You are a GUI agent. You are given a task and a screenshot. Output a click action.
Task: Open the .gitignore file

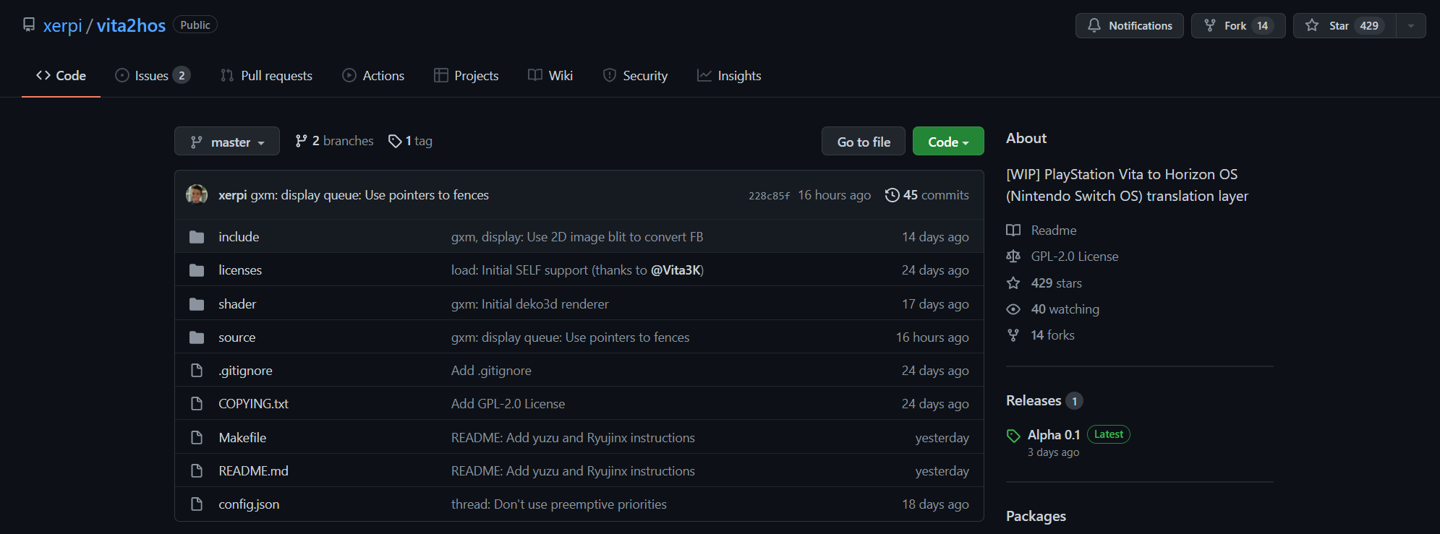[245, 370]
